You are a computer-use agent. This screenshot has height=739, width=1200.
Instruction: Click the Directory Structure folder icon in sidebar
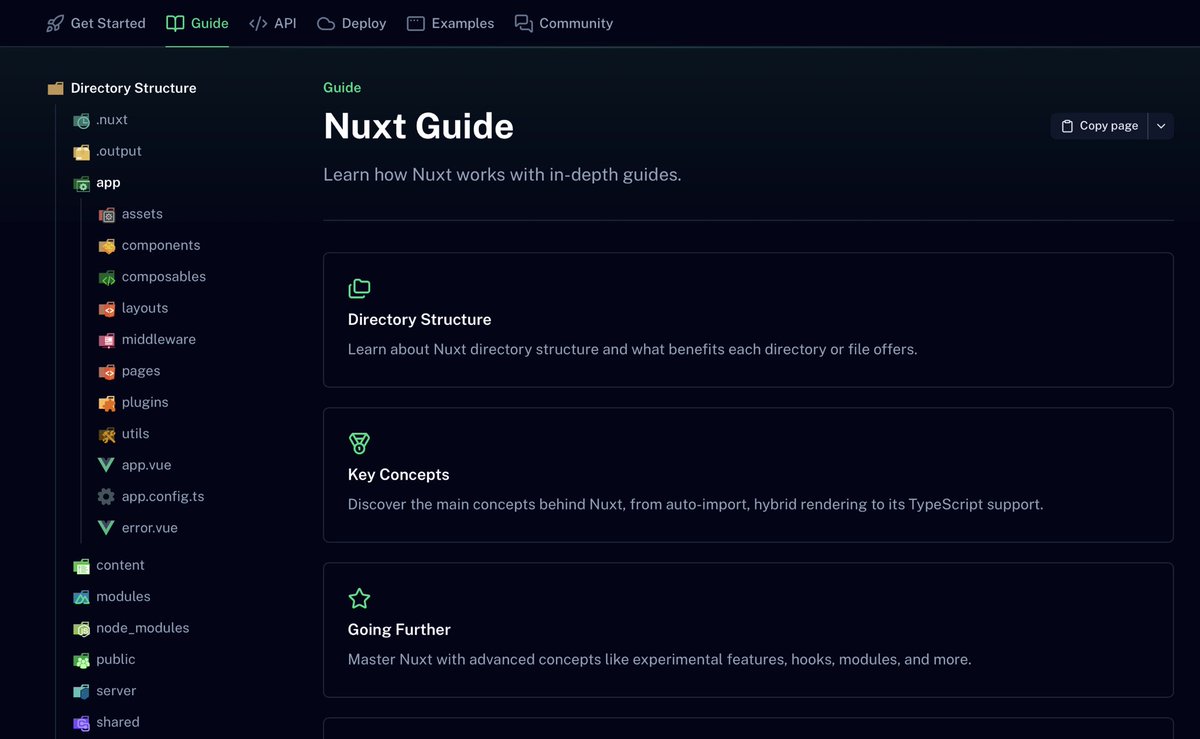[x=56, y=89]
